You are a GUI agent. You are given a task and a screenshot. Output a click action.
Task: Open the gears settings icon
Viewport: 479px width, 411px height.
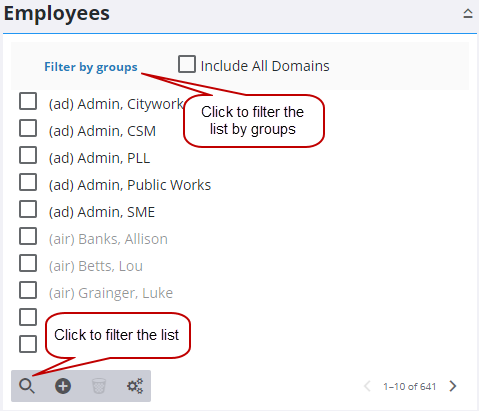click(135, 386)
